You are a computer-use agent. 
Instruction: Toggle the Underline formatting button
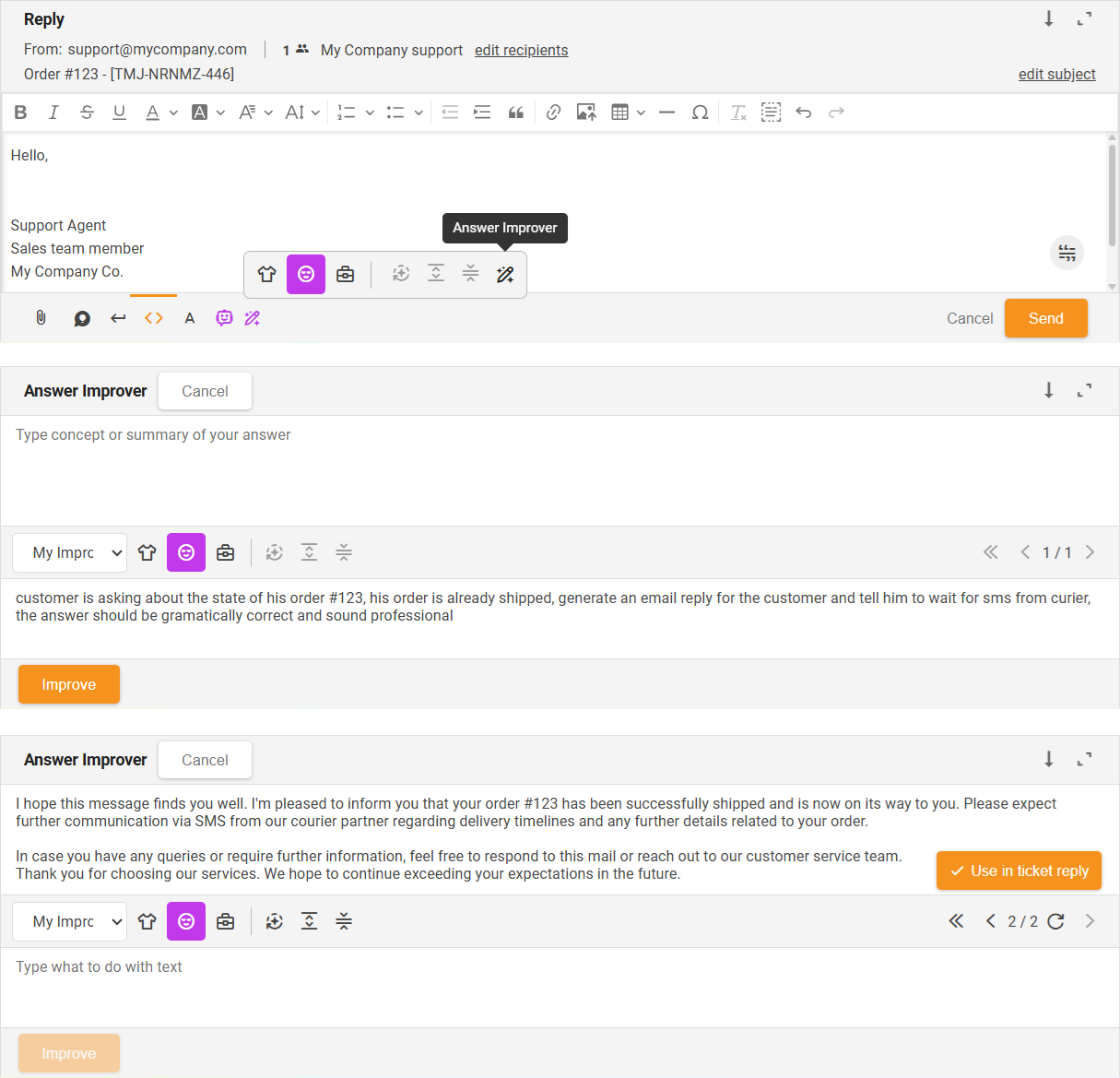tap(119, 113)
